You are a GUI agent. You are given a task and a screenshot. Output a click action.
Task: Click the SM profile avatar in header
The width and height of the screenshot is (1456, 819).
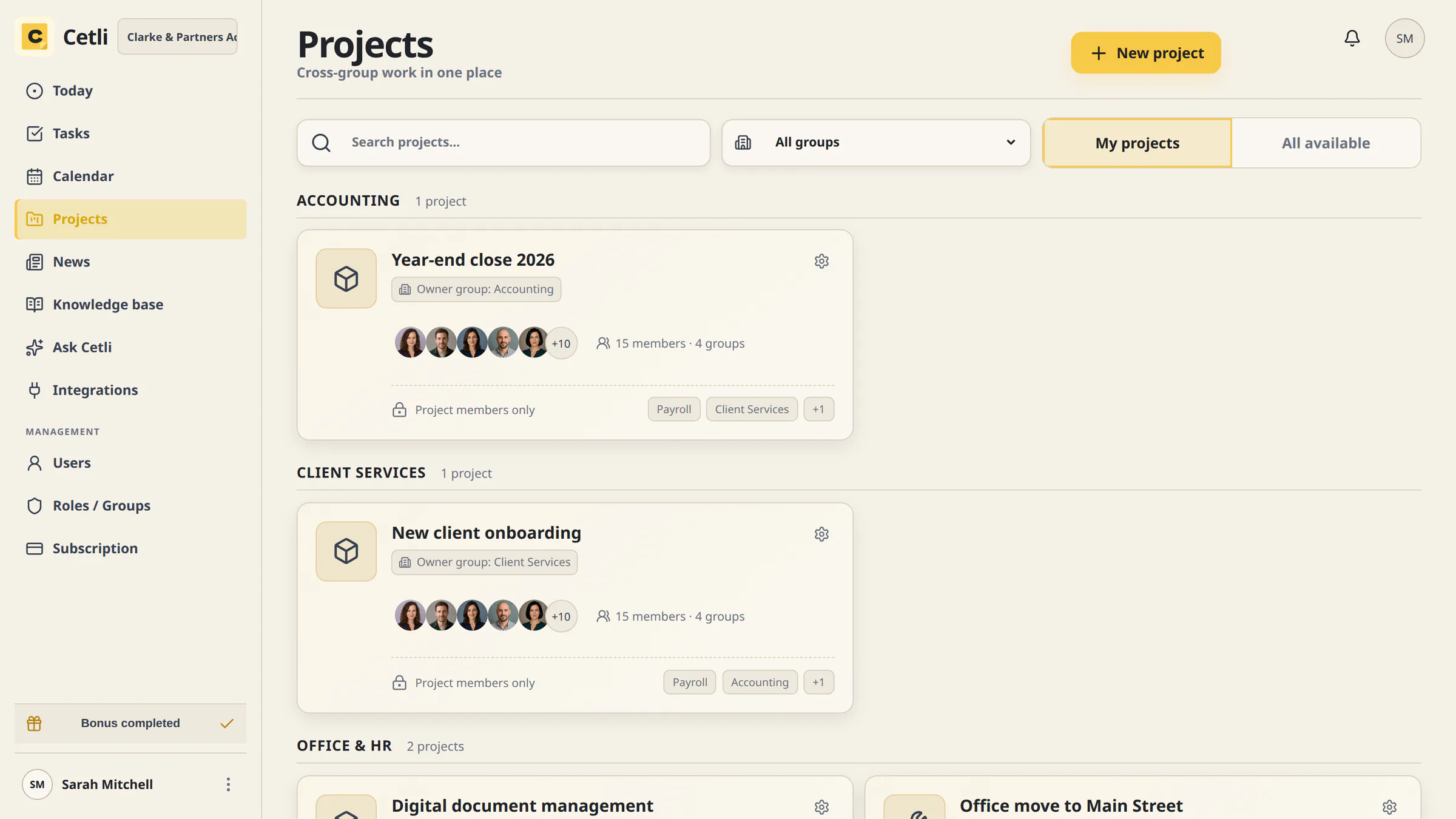point(1404,38)
